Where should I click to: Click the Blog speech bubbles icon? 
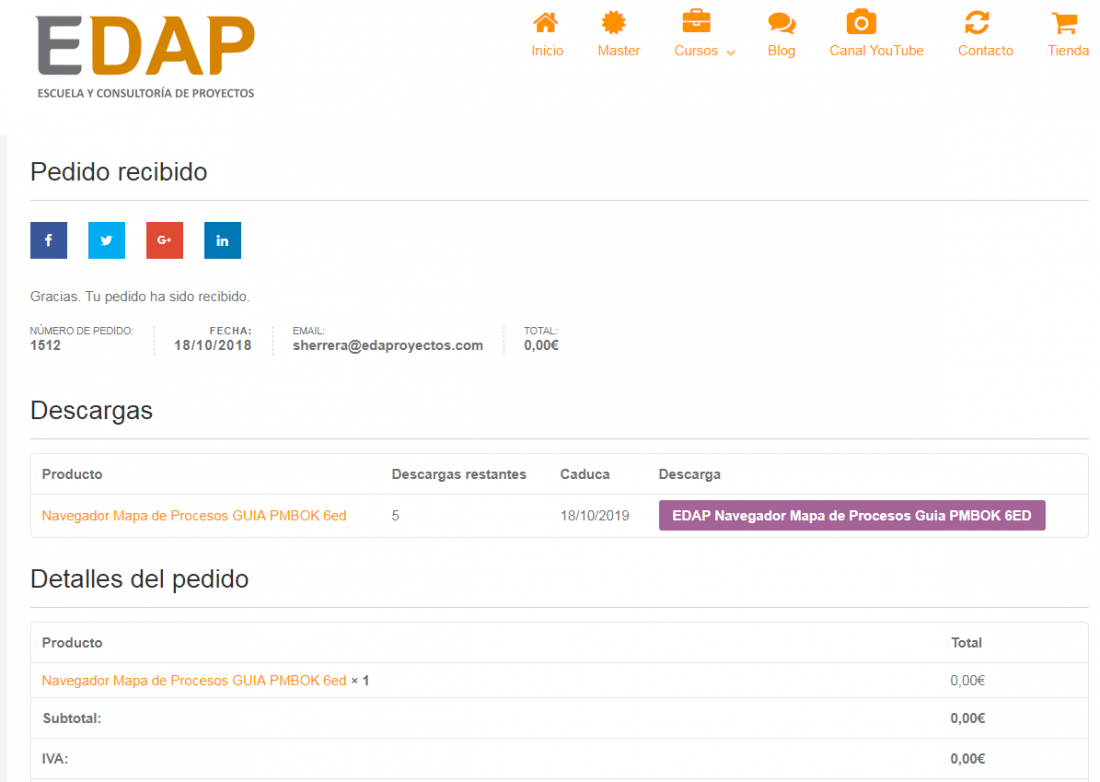pos(782,23)
